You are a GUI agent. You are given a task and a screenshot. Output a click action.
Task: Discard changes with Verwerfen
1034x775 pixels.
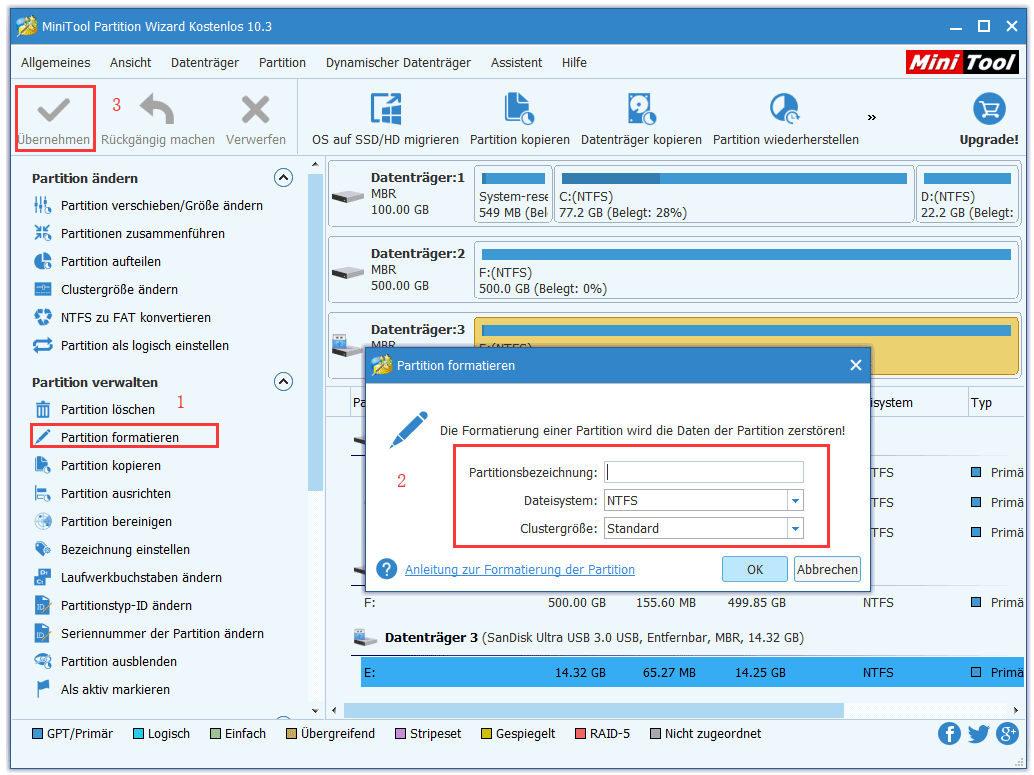pos(255,119)
